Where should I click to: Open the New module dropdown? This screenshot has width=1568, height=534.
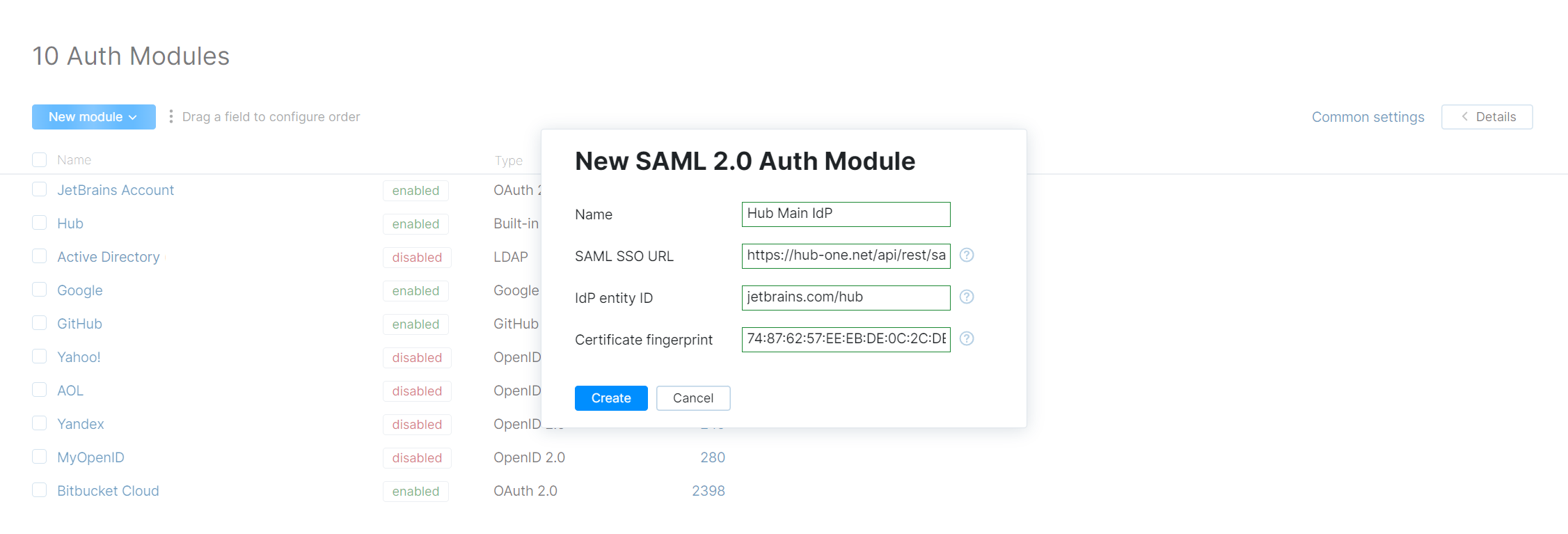pos(93,117)
